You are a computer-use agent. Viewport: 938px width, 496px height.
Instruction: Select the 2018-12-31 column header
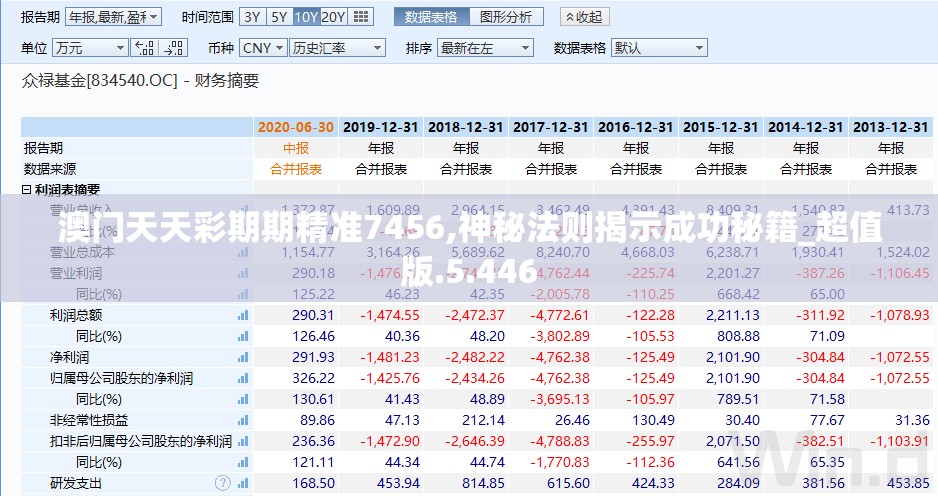465,127
